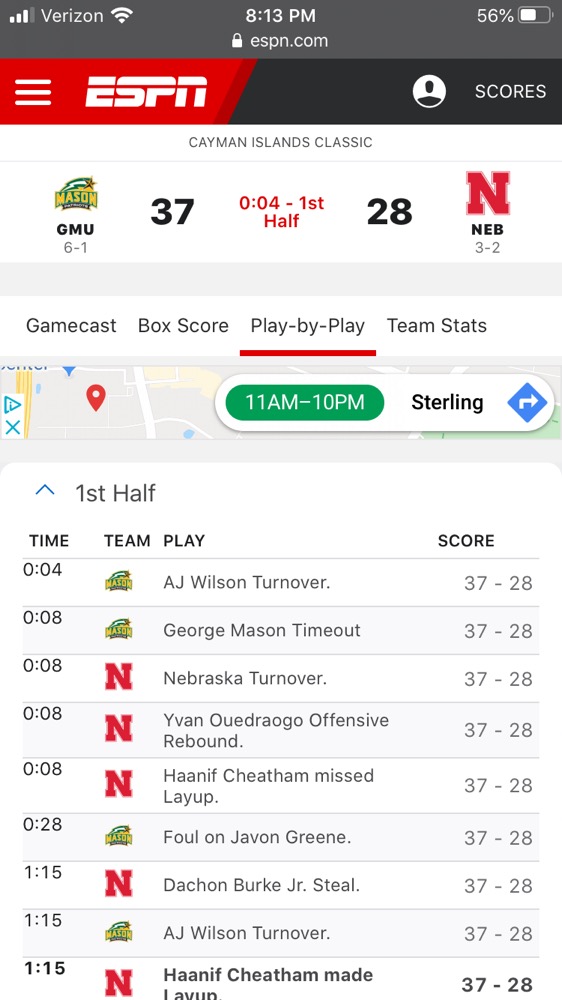Tap the George Mason Timeout play row

[281, 631]
